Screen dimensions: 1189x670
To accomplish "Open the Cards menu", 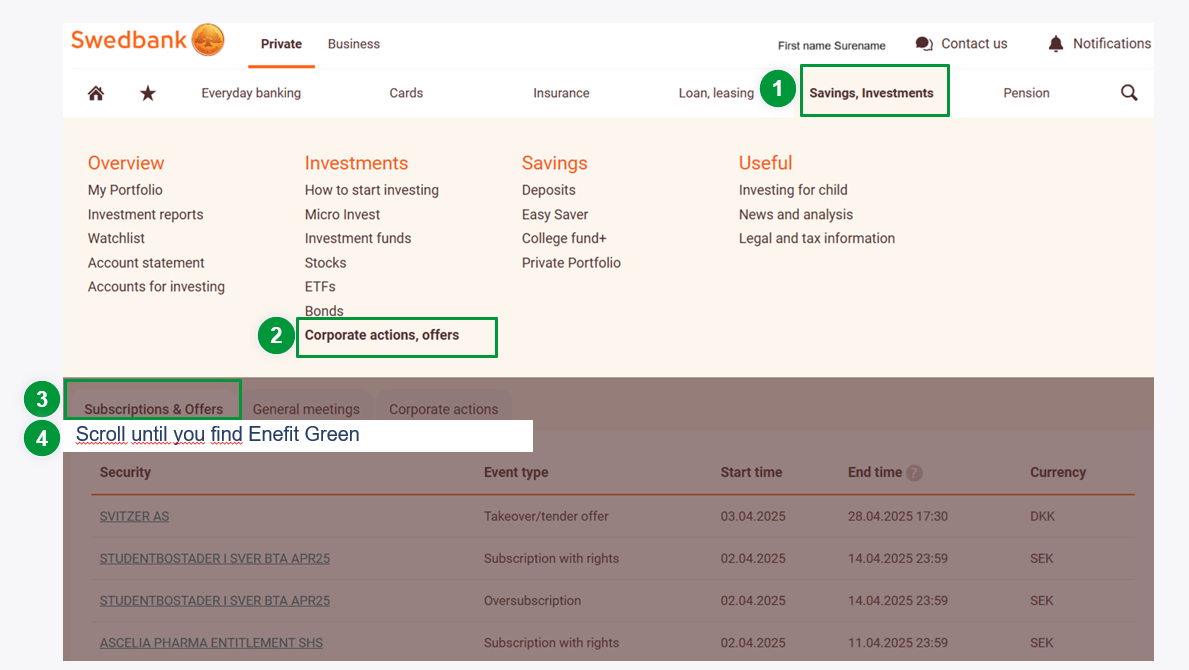I will pos(406,93).
